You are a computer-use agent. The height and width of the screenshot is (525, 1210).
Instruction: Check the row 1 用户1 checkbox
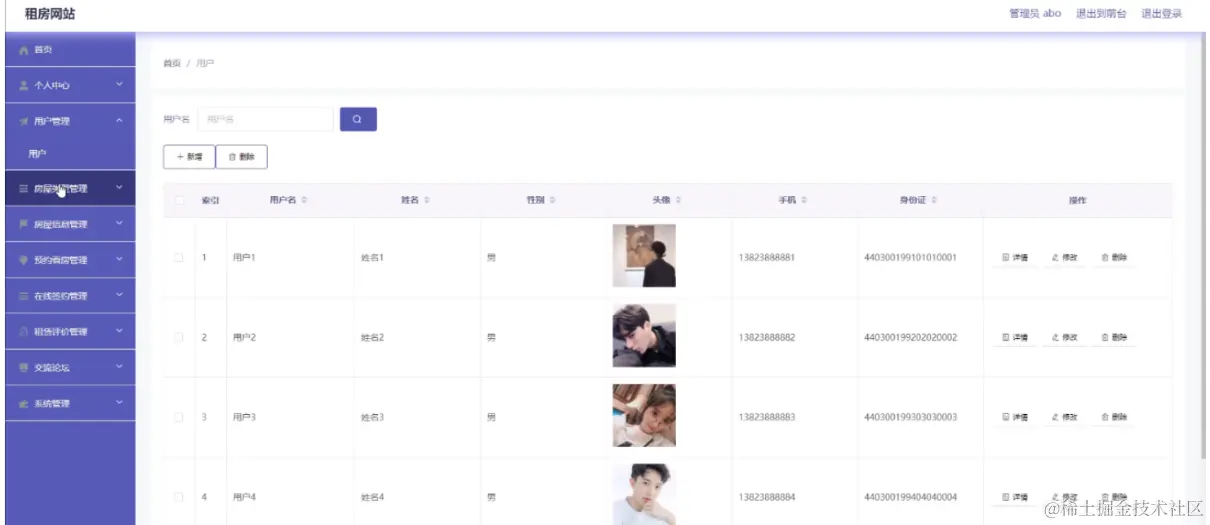click(x=179, y=257)
